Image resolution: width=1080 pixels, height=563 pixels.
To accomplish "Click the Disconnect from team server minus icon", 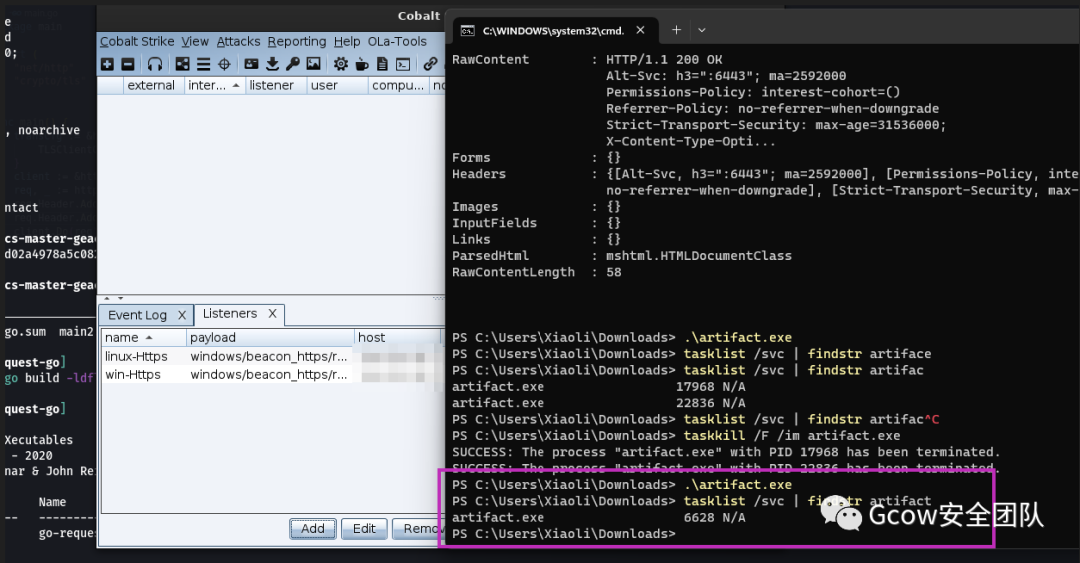I will pos(128,64).
